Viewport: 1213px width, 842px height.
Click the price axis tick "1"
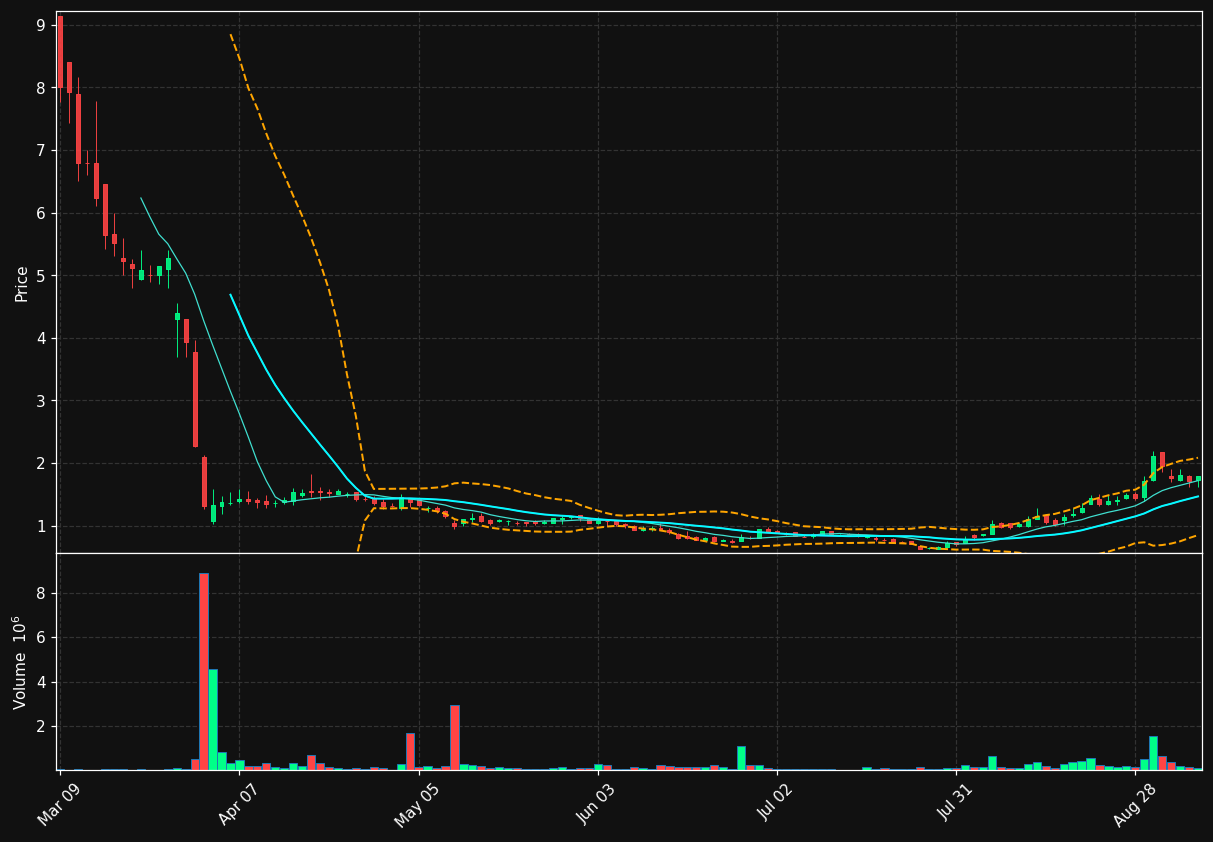coord(41,526)
